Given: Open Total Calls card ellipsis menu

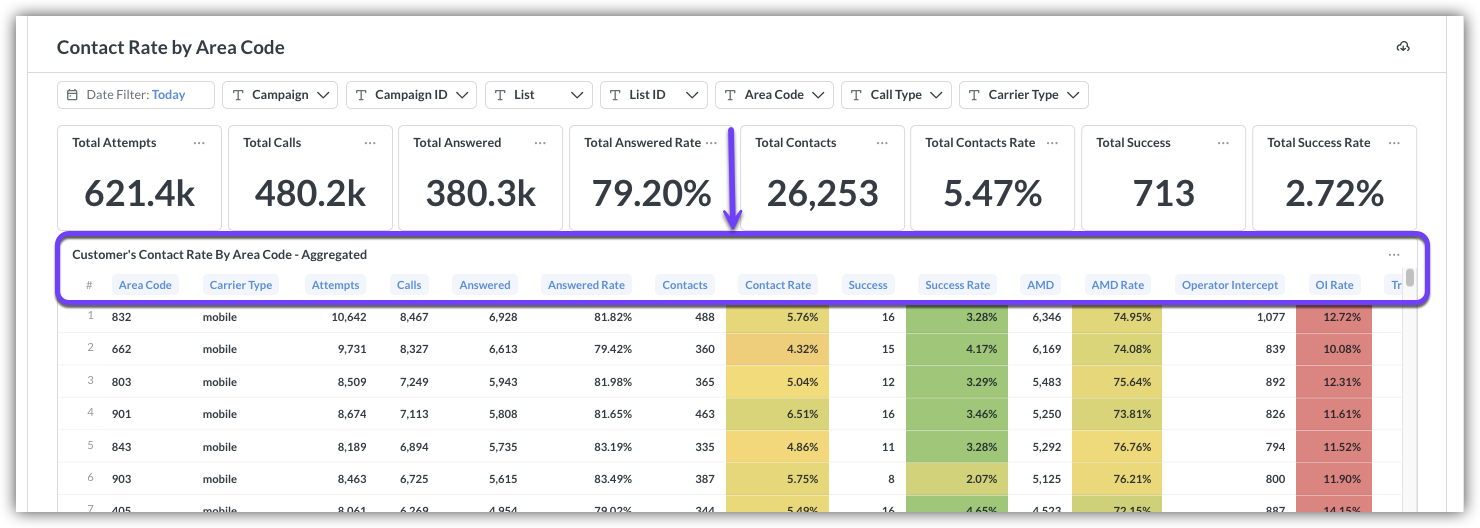Looking at the screenshot, I should [370, 143].
